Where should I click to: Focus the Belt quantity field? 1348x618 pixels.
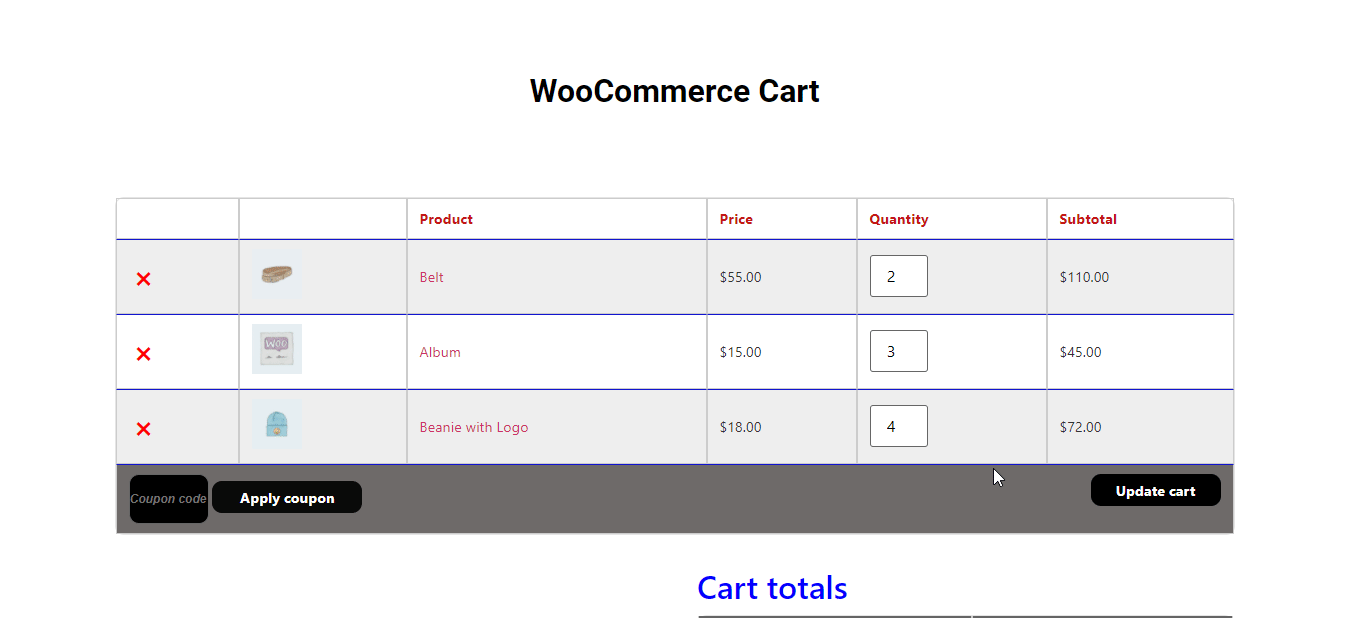[x=898, y=276]
